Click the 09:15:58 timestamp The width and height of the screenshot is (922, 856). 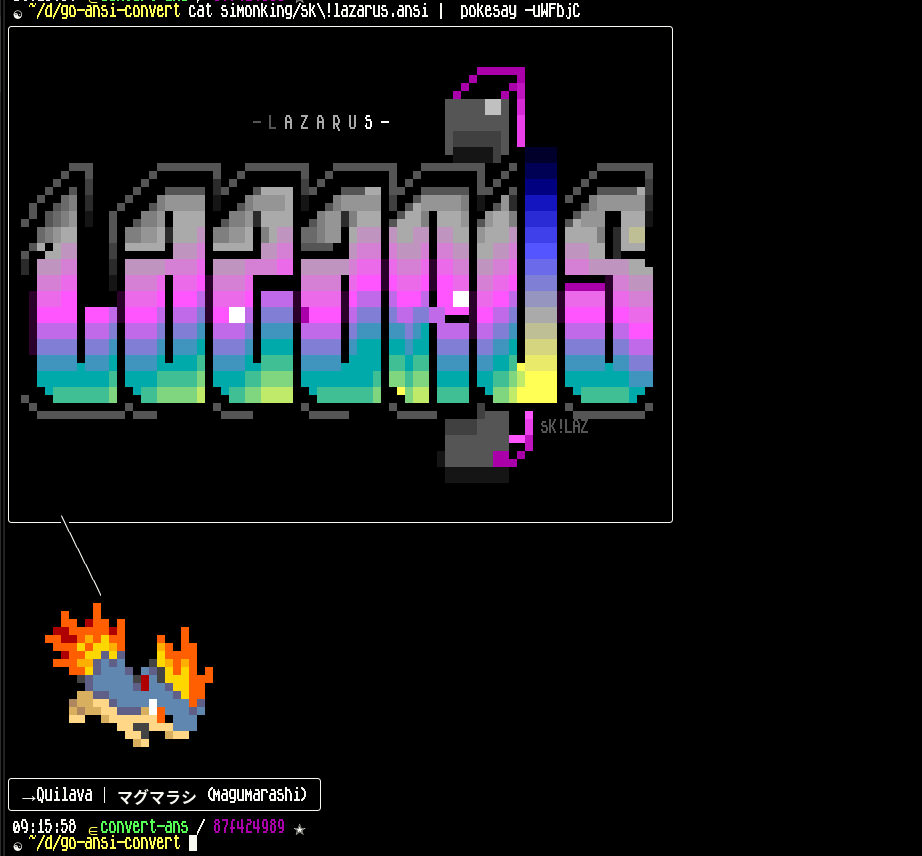point(44,828)
